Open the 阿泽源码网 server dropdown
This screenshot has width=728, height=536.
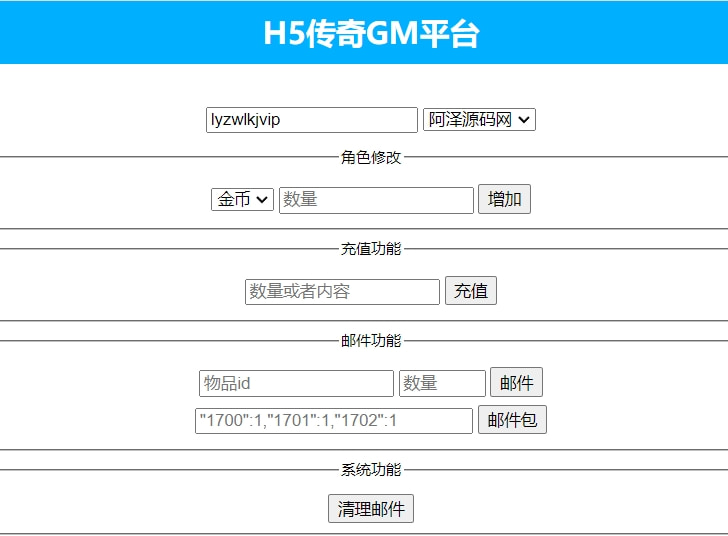(x=478, y=120)
